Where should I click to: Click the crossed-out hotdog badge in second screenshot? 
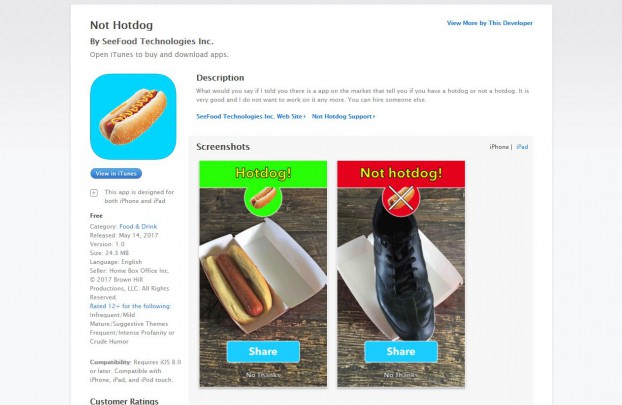click(401, 198)
